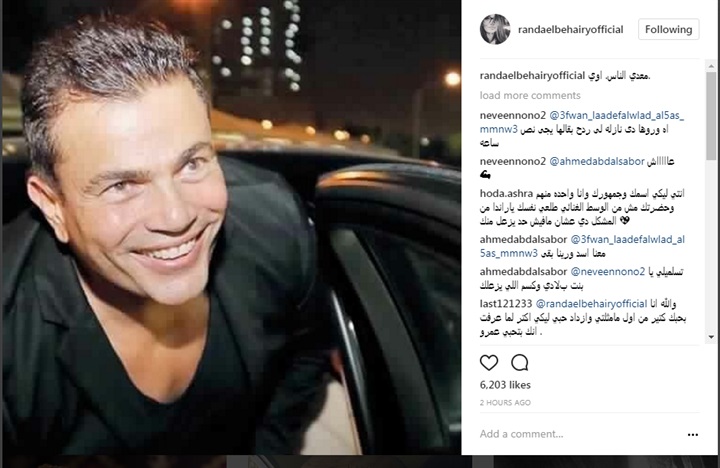Open the @neveennono2 mention link
This screenshot has height=468, width=720.
(x=608, y=271)
